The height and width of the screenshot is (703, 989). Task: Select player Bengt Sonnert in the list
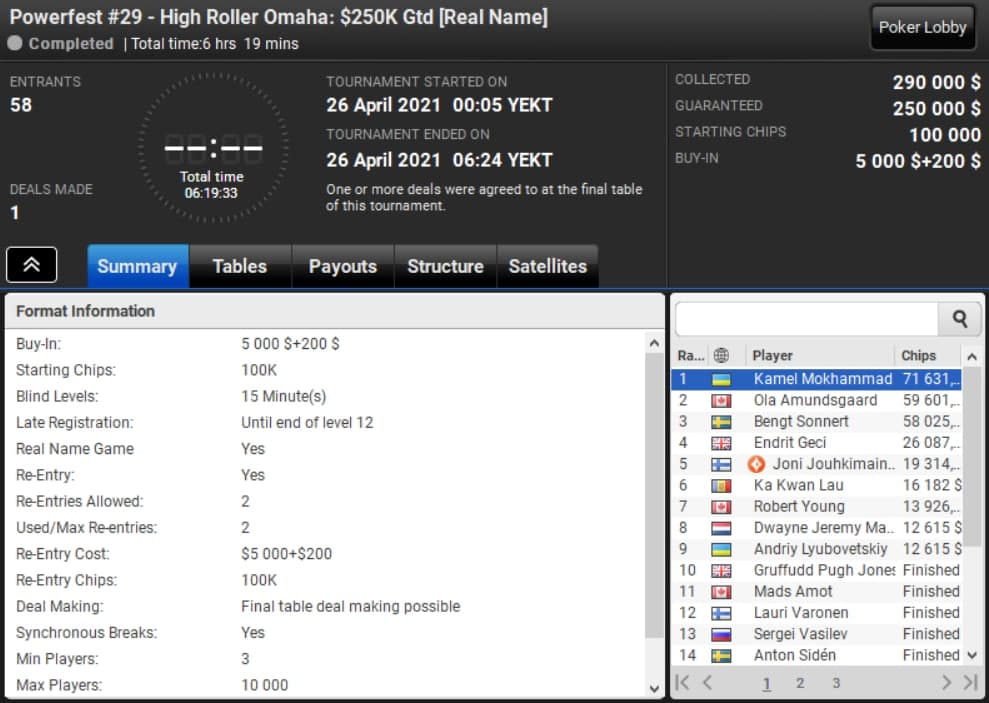[x=801, y=422]
